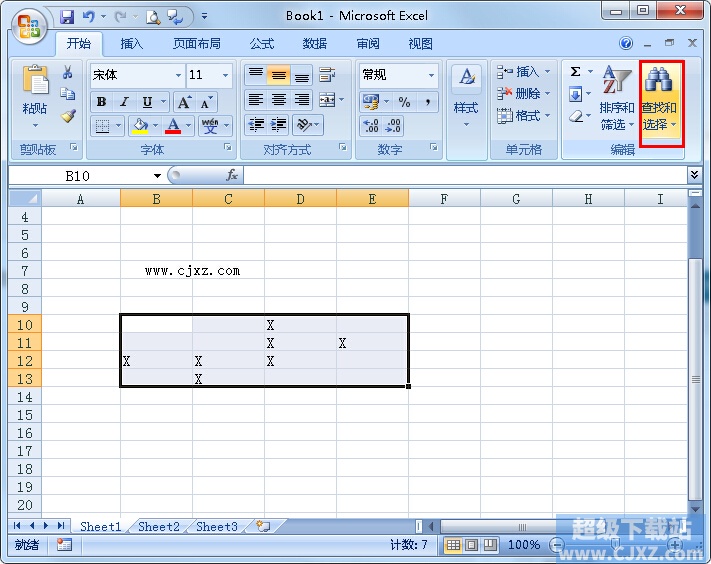Expand the font name 宋体 dropdown

point(179,75)
